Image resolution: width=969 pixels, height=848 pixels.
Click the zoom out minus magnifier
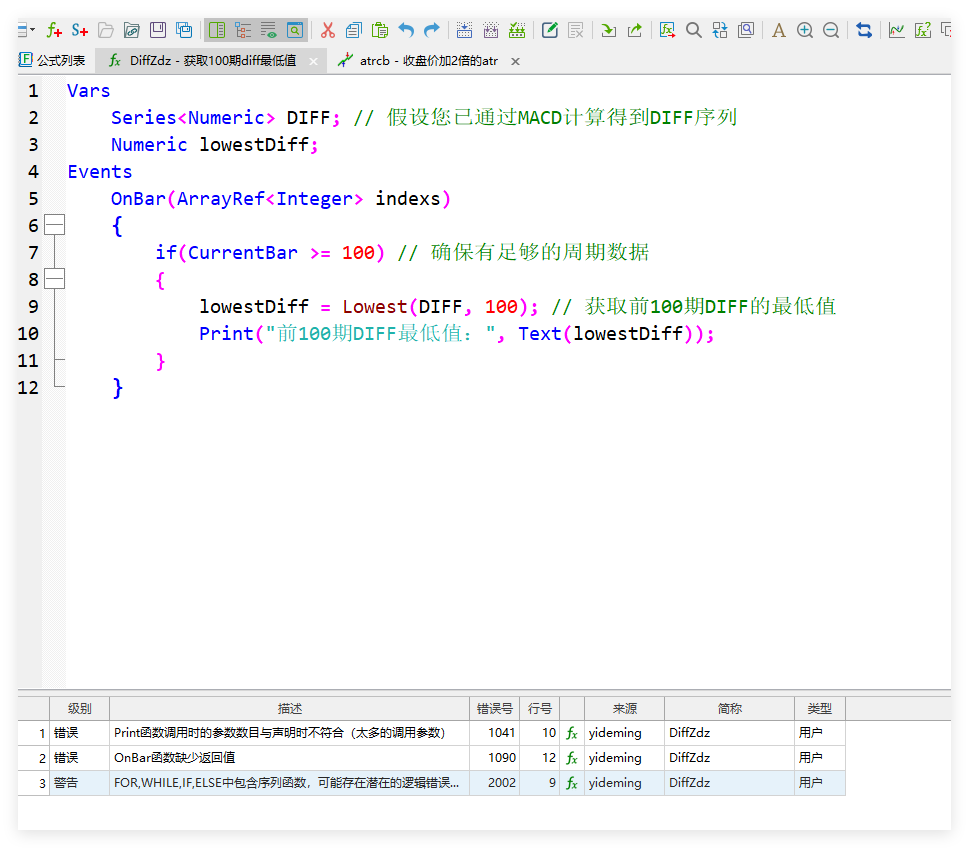(831, 30)
